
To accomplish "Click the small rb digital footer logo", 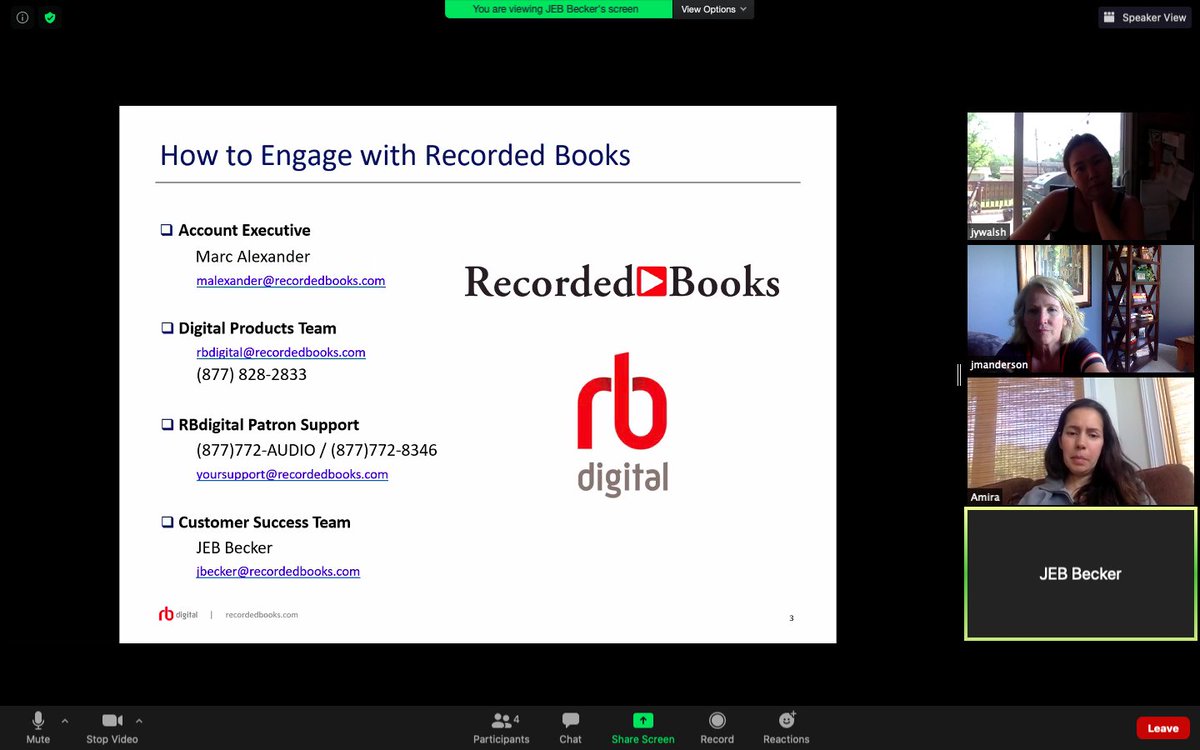I will [178, 614].
